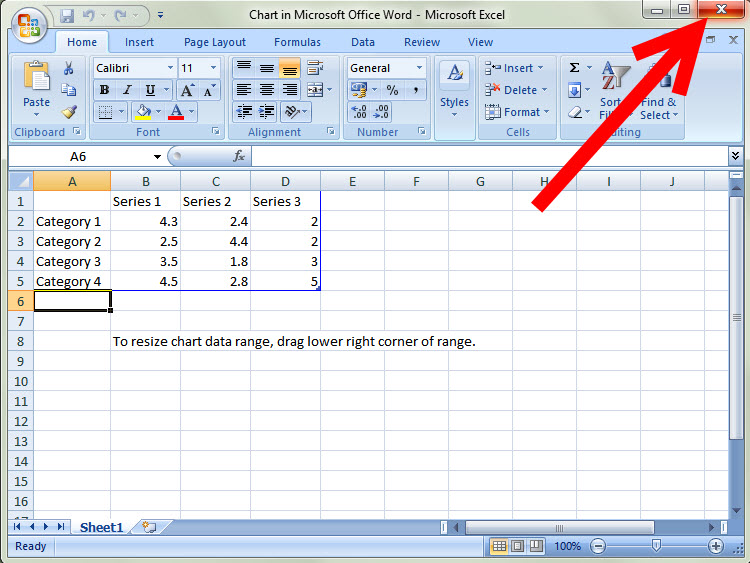The image size is (750, 563).
Task: Activate the Format Painter brush
Action: [69, 112]
